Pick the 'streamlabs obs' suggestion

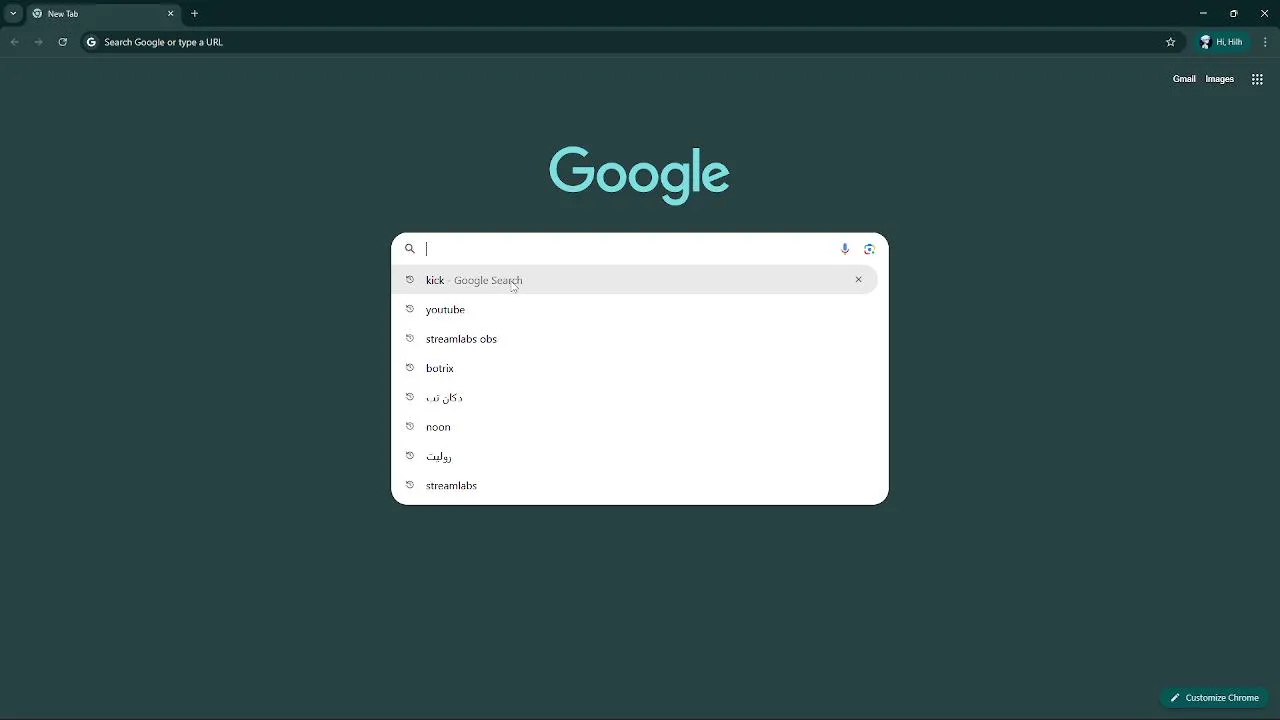click(634, 339)
